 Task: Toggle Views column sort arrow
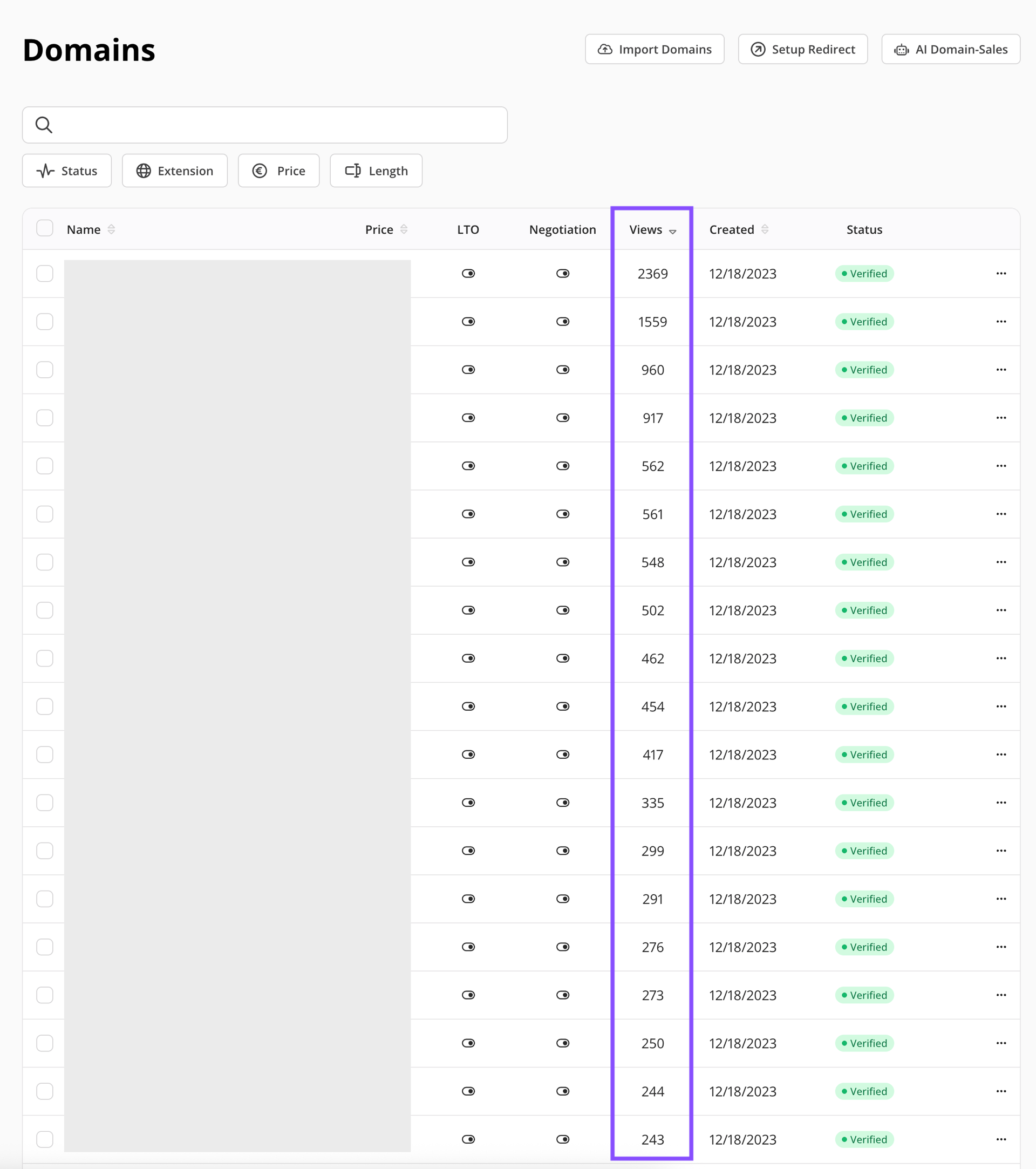[672, 231]
